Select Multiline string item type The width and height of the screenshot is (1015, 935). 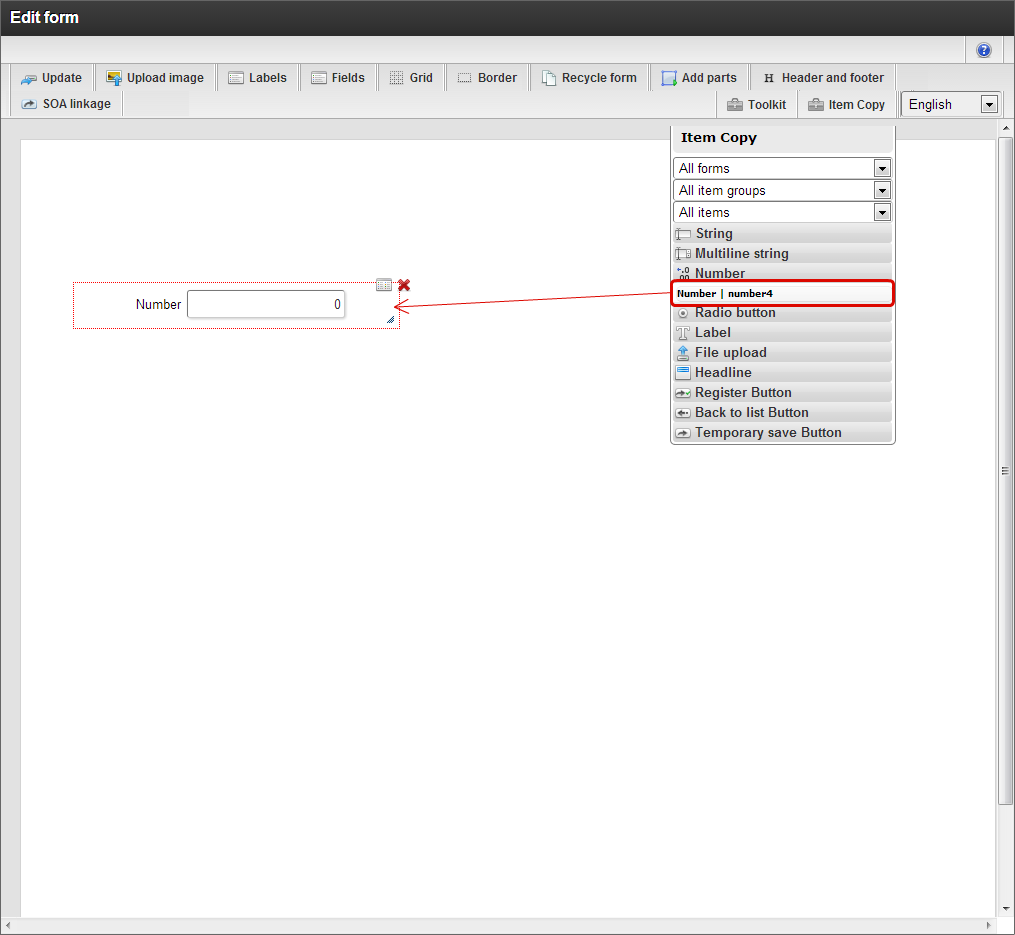pyautogui.click(x=782, y=254)
